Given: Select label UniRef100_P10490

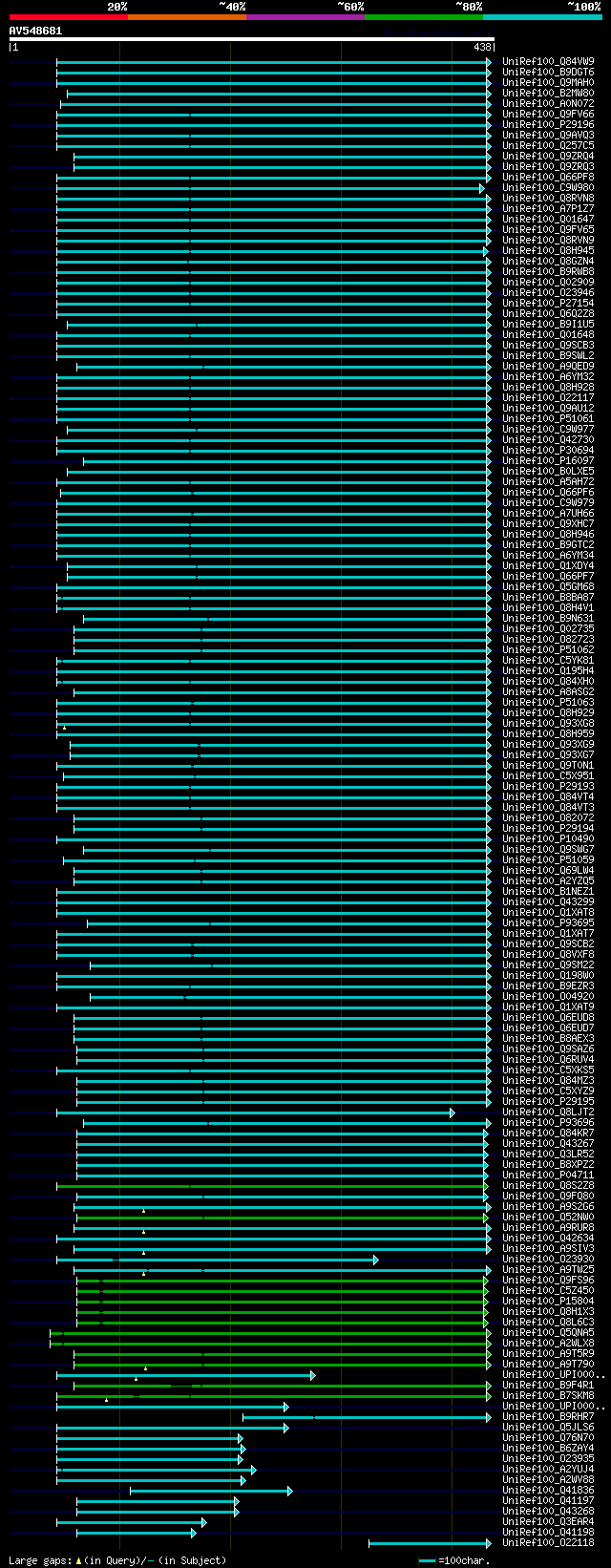Looking at the screenshot, I should point(548,839).
